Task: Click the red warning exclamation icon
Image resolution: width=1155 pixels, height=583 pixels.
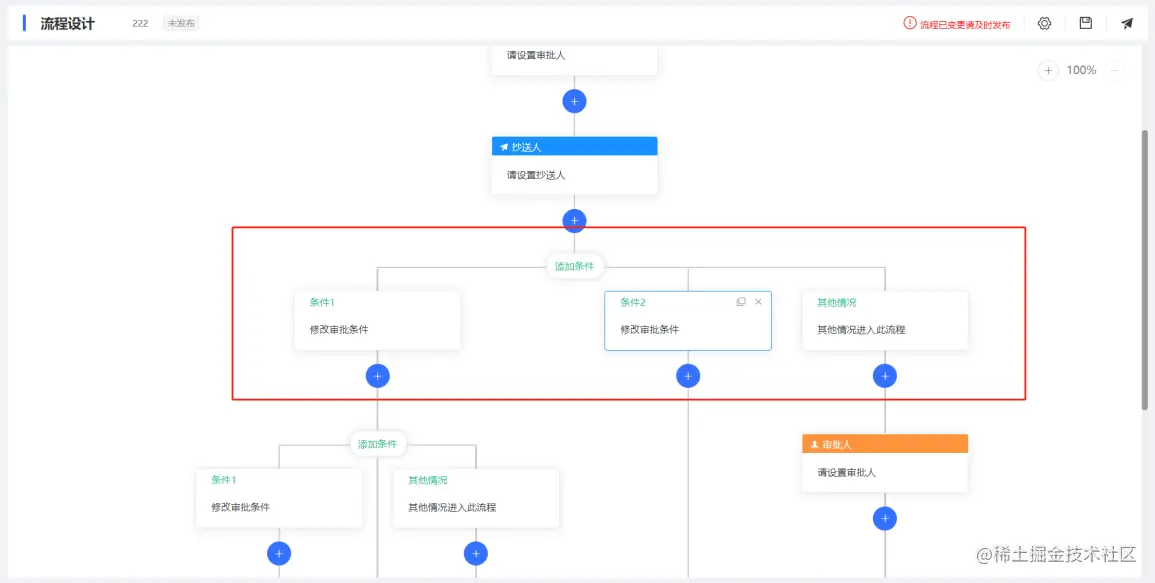Action: pyautogui.click(x=910, y=23)
